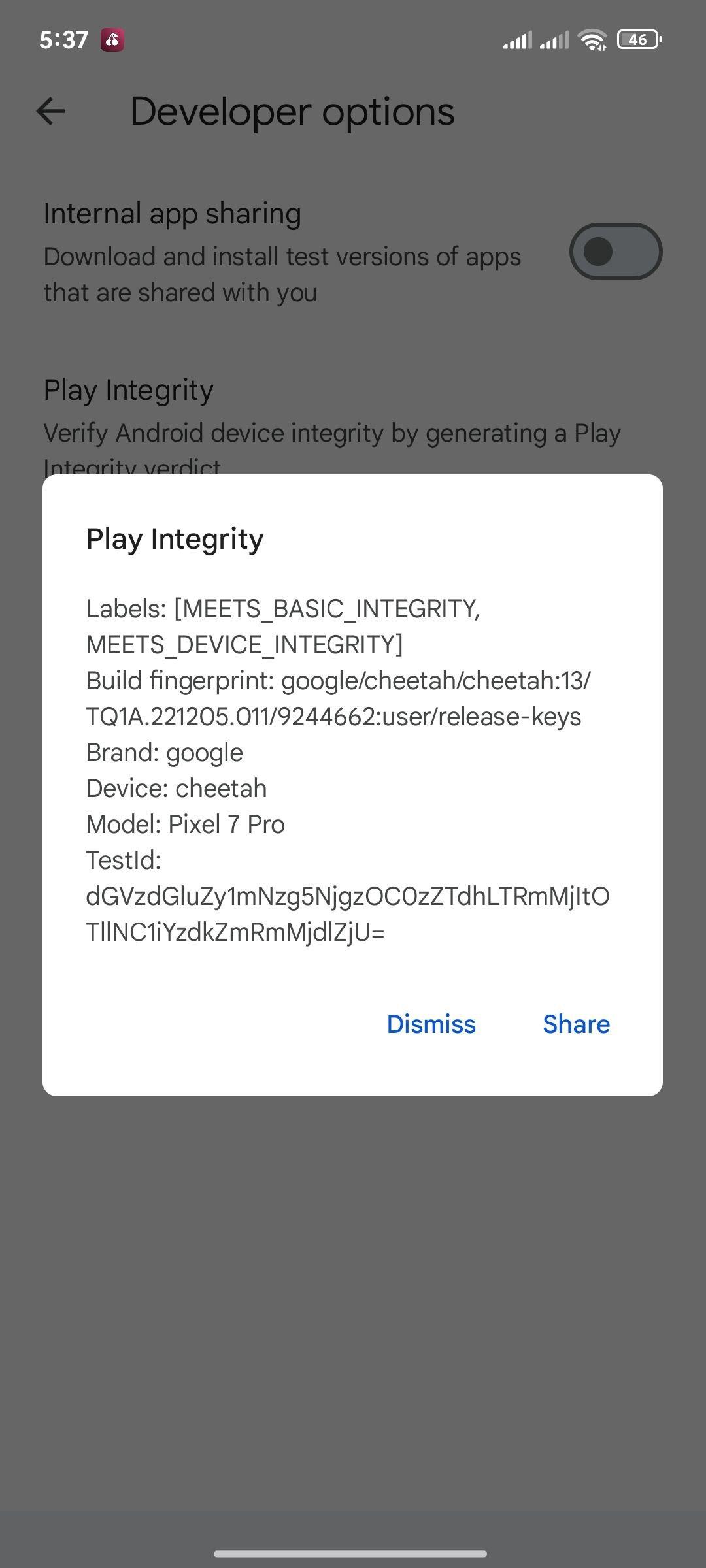This screenshot has width=706, height=1568.
Task: Tap the Model: Pixel 7 Pro line
Action: tap(186, 825)
